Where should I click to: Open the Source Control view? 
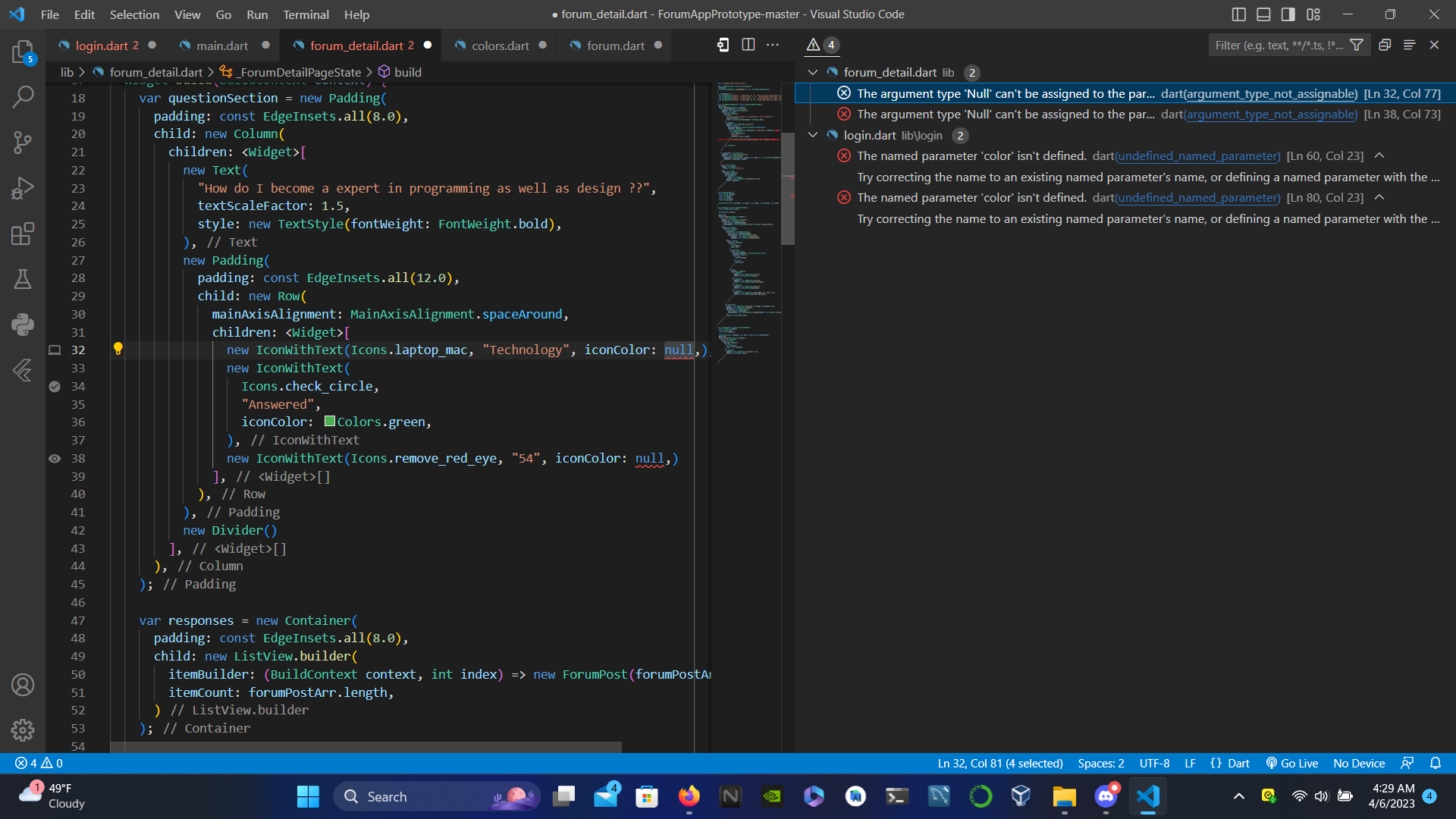(x=23, y=143)
